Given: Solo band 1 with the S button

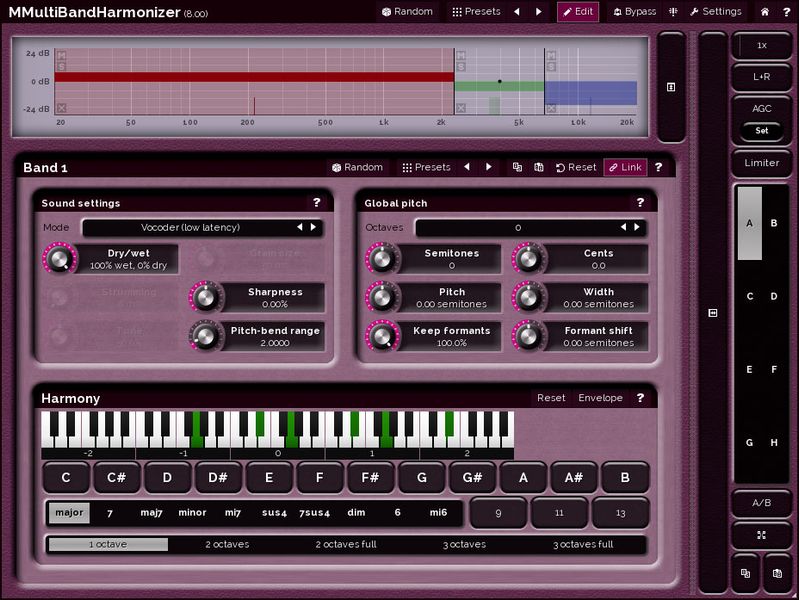Looking at the screenshot, I should 62,67.
